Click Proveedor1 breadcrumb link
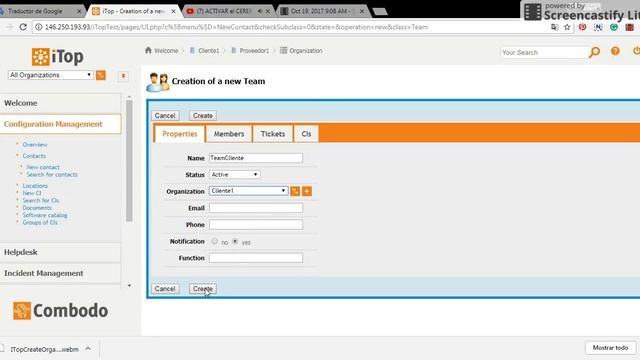Image resolution: width=640 pixels, height=360 pixels. [x=254, y=51]
